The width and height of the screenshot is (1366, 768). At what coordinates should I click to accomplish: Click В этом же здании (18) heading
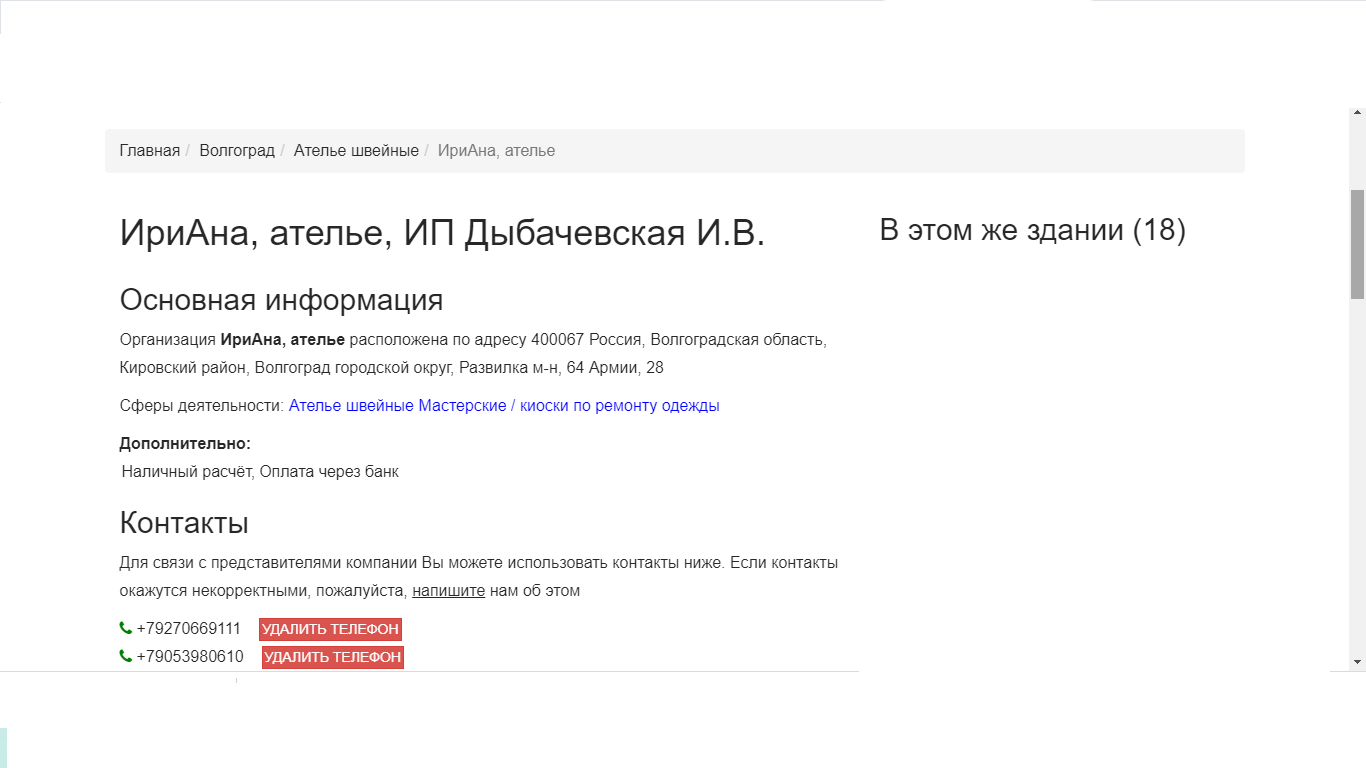pos(1033,230)
